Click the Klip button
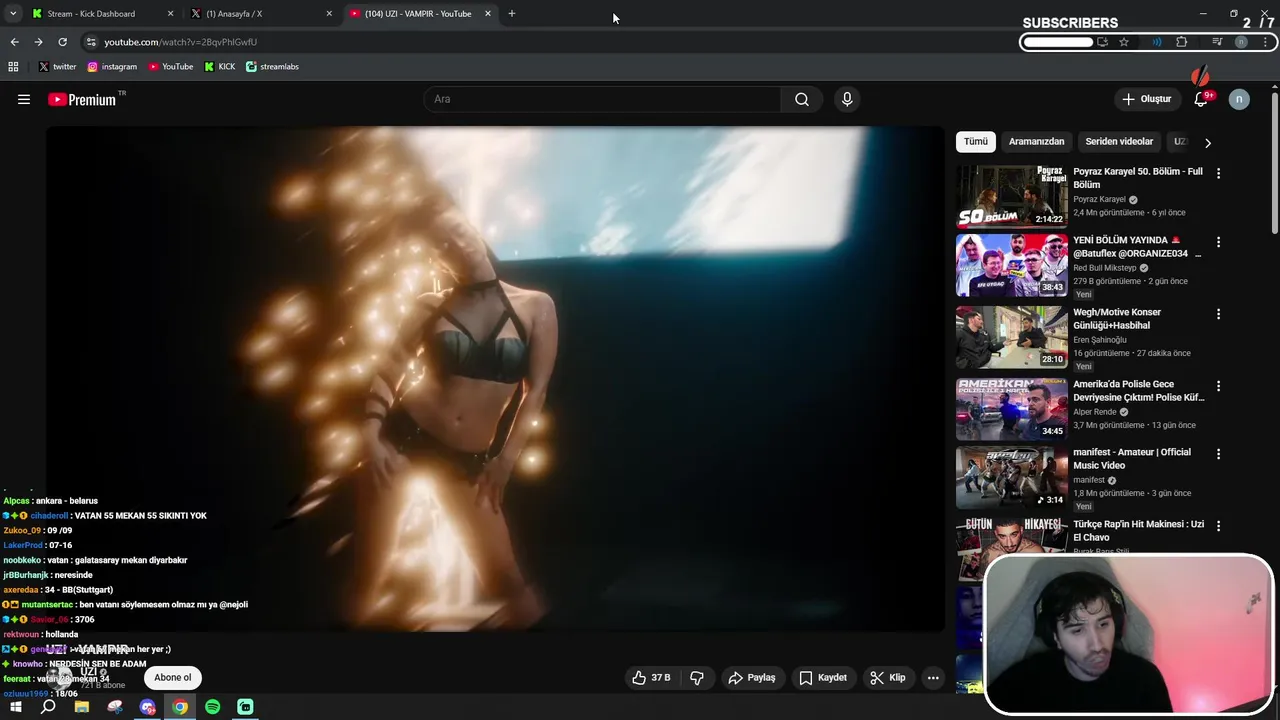The image size is (1280, 720). click(888, 677)
